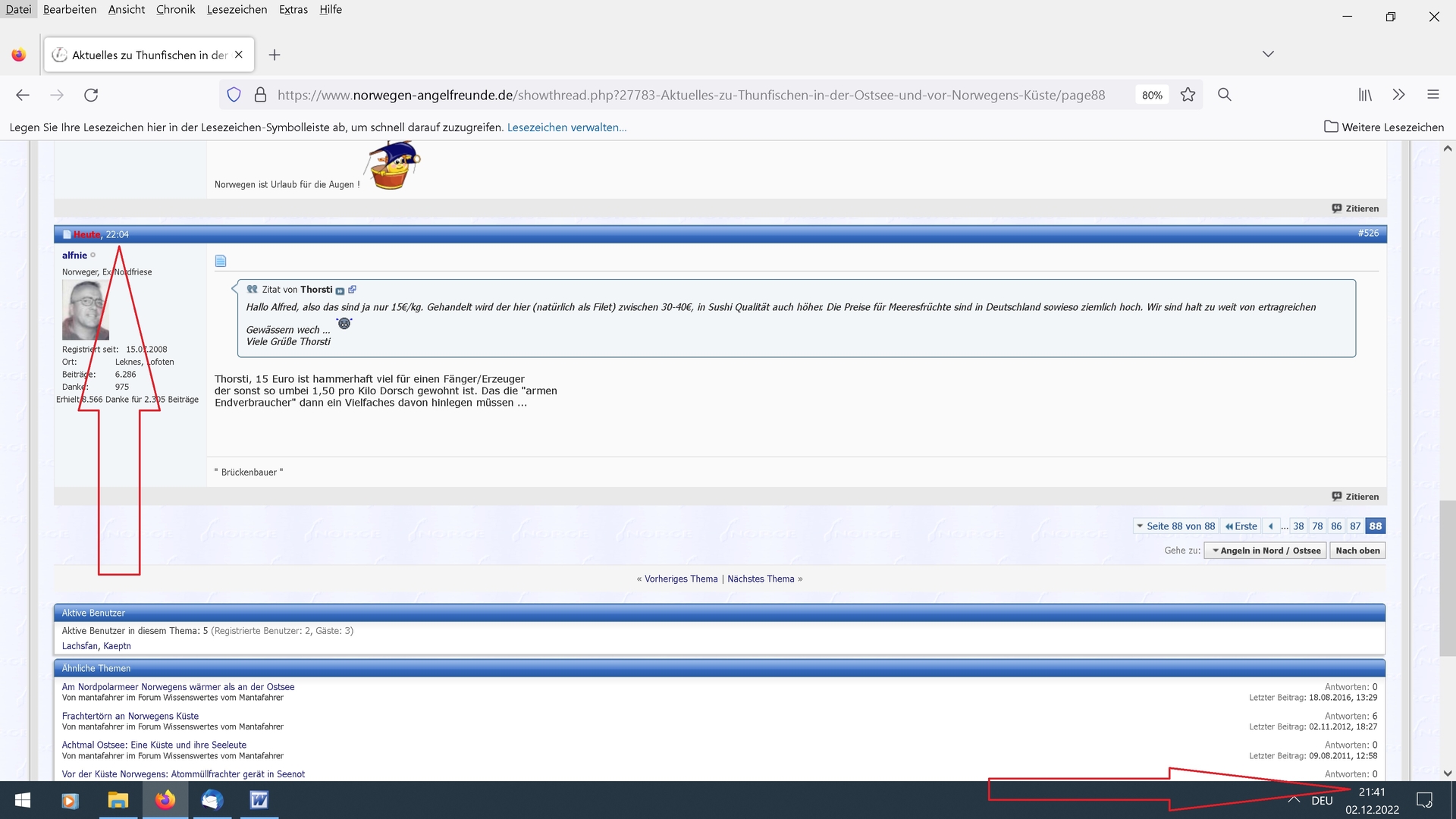Image resolution: width=1456 pixels, height=819 pixels.
Task: Open the notification center icon
Action: [1424, 800]
